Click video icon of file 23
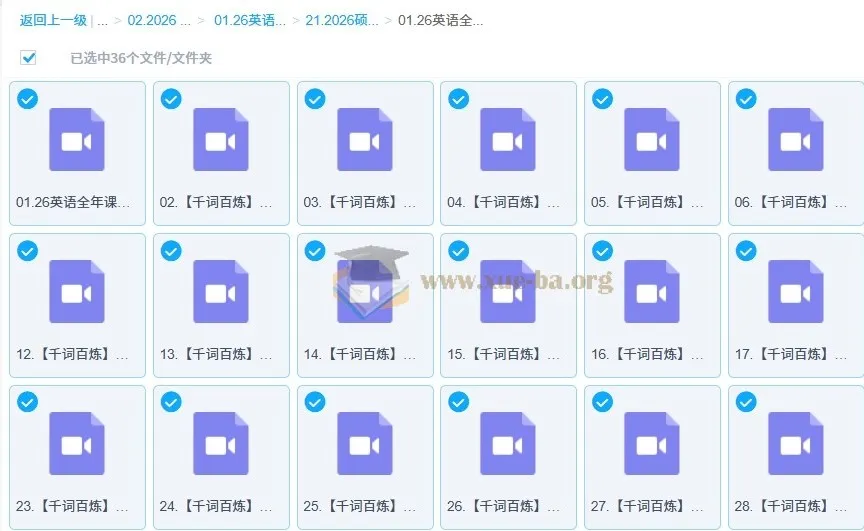 tap(77, 444)
